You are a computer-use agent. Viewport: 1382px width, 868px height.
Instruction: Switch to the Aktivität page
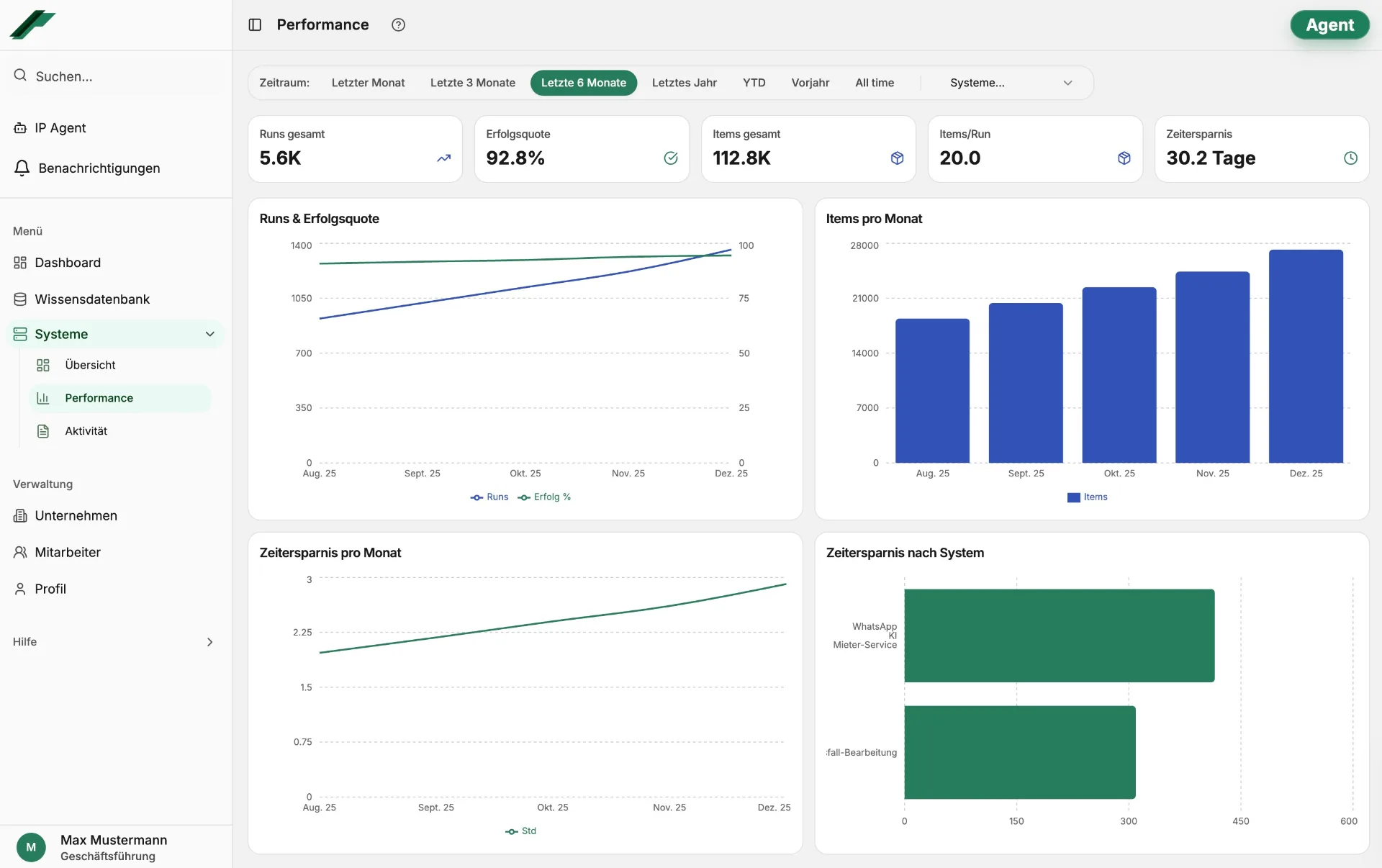pos(85,431)
